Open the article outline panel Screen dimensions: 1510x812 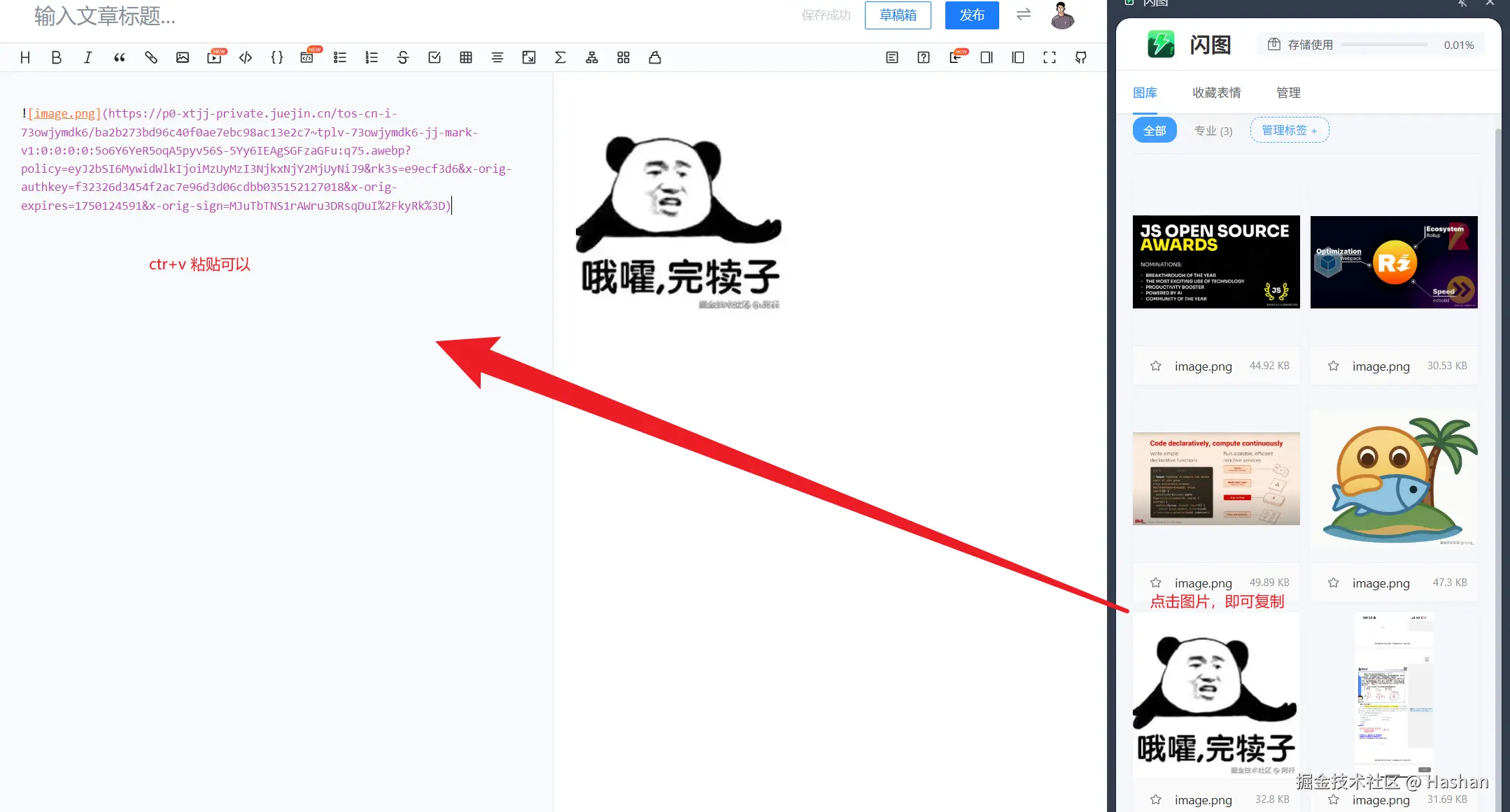pos(891,57)
